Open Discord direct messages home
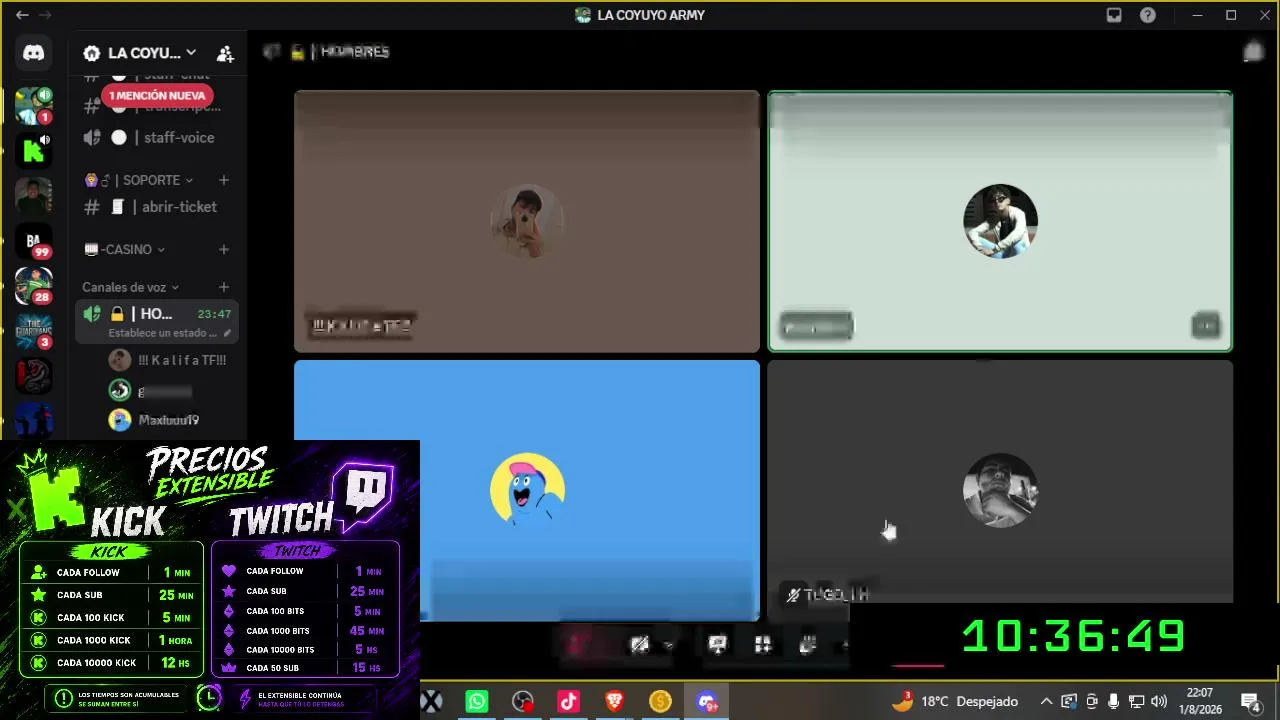Viewport: 1280px width, 720px height. click(33, 53)
